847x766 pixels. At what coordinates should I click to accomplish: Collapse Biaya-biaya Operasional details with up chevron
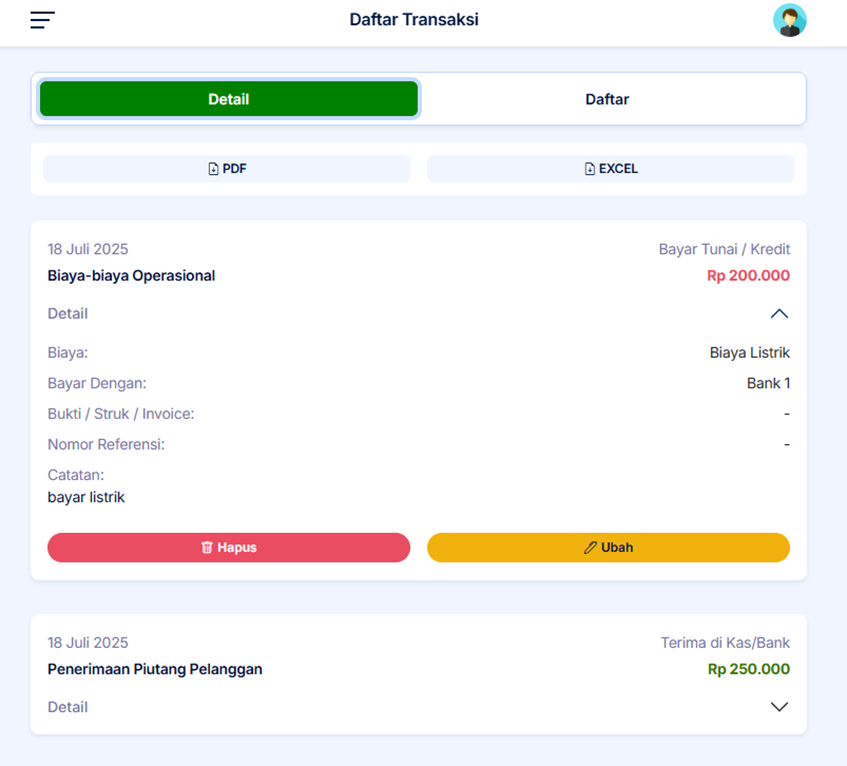pos(779,314)
